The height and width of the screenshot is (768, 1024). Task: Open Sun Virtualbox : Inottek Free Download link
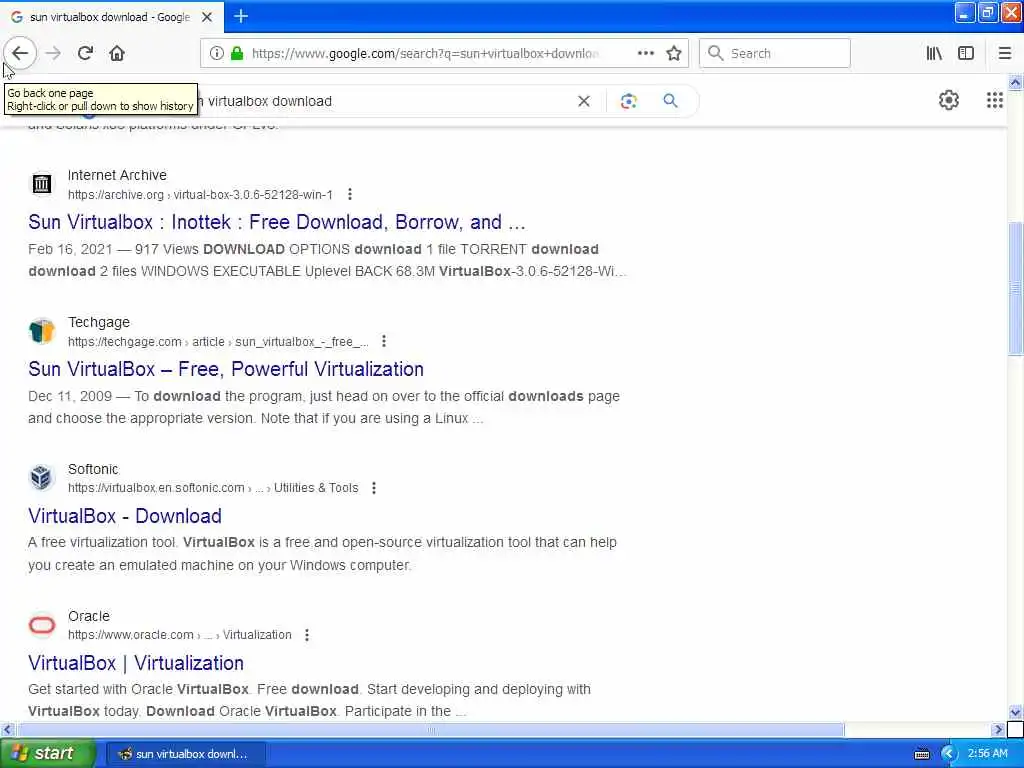tap(277, 222)
